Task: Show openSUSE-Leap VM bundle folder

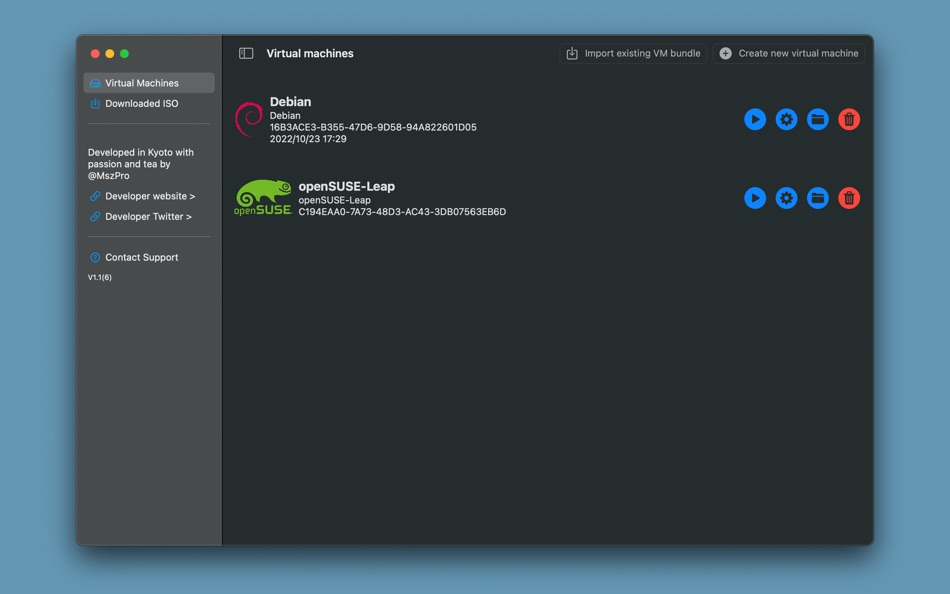Action: coord(817,198)
